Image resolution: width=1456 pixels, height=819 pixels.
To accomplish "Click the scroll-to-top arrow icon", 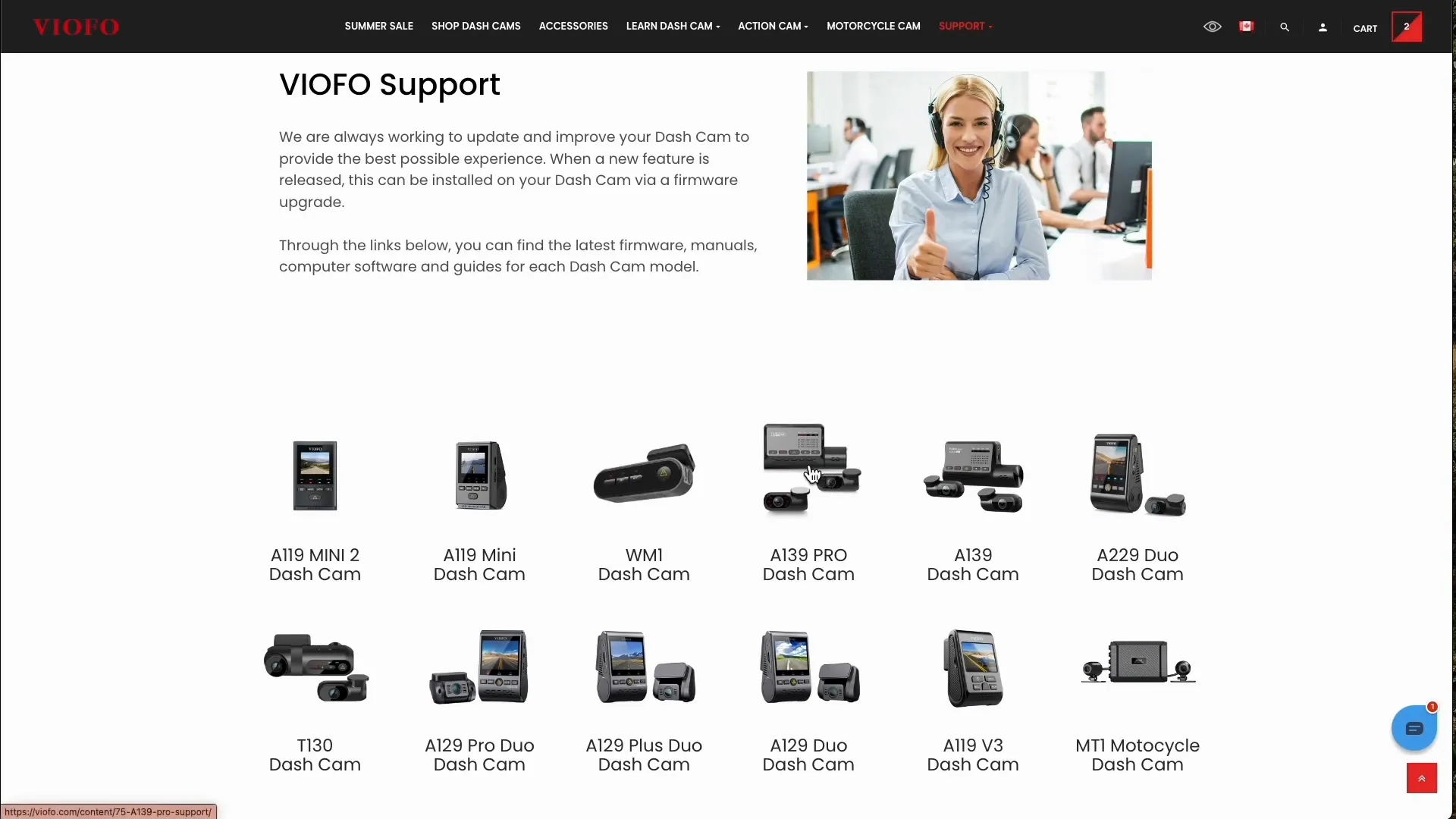I will coord(1423,778).
